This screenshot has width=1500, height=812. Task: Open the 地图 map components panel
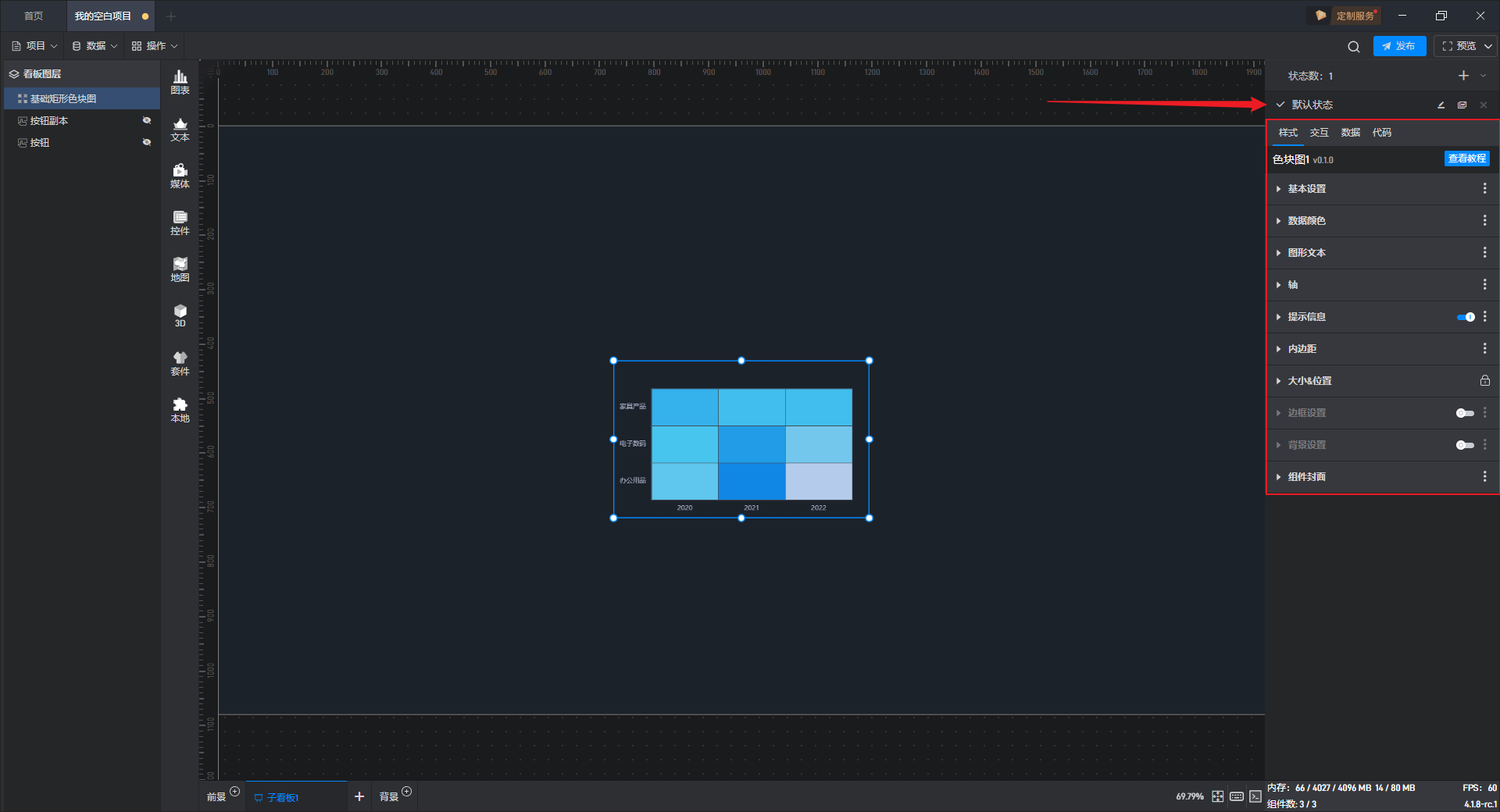click(x=180, y=269)
